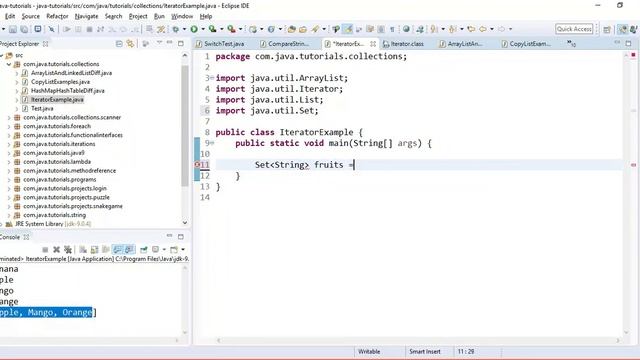Open the Coverage button dropdown arrow
This screenshot has height=360, width=640.
(222, 29)
